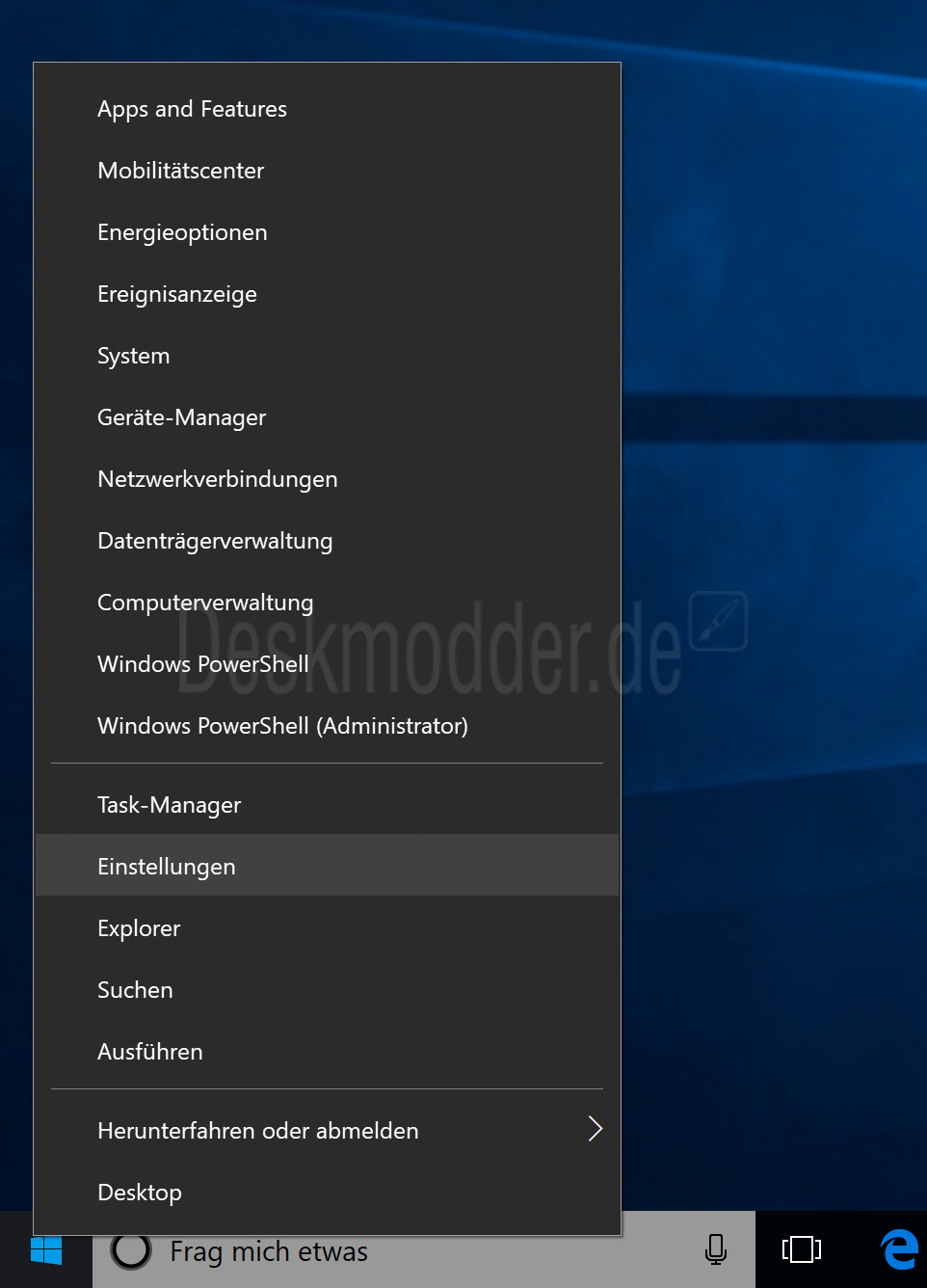Open Geräte-Manager
The width and height of the screenshot is (927, 1288).
[x=328, y=417]
